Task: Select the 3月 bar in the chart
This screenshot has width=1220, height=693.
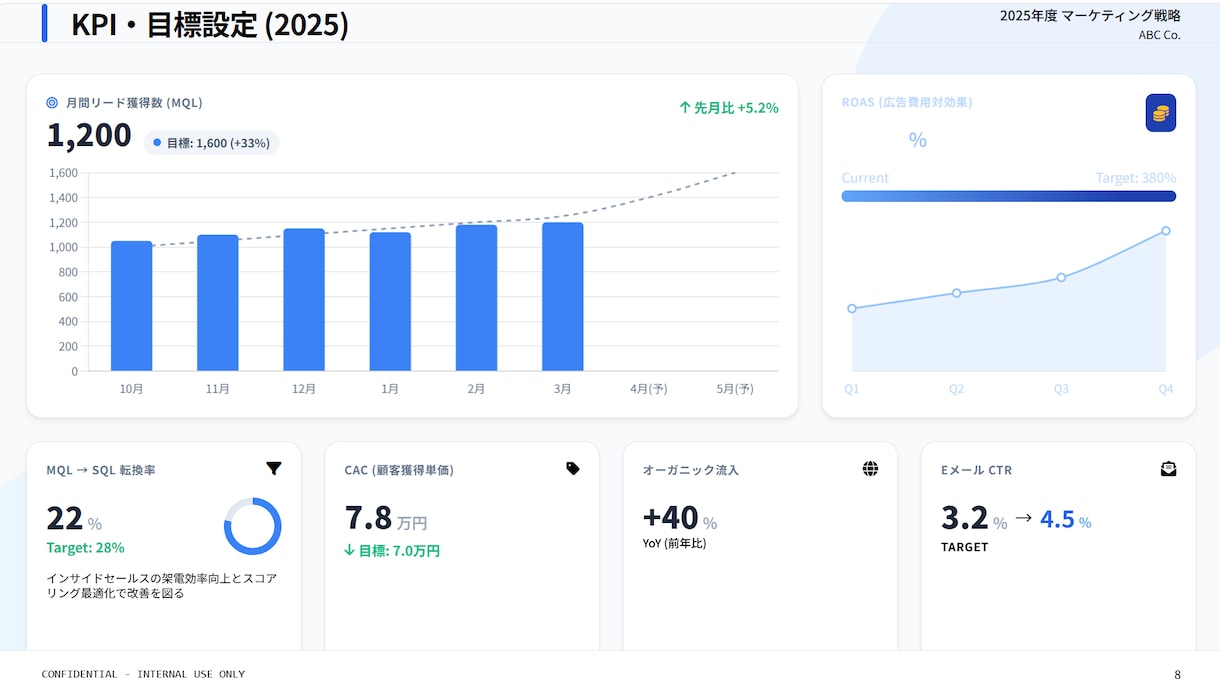Action: [x=563, y=297]
